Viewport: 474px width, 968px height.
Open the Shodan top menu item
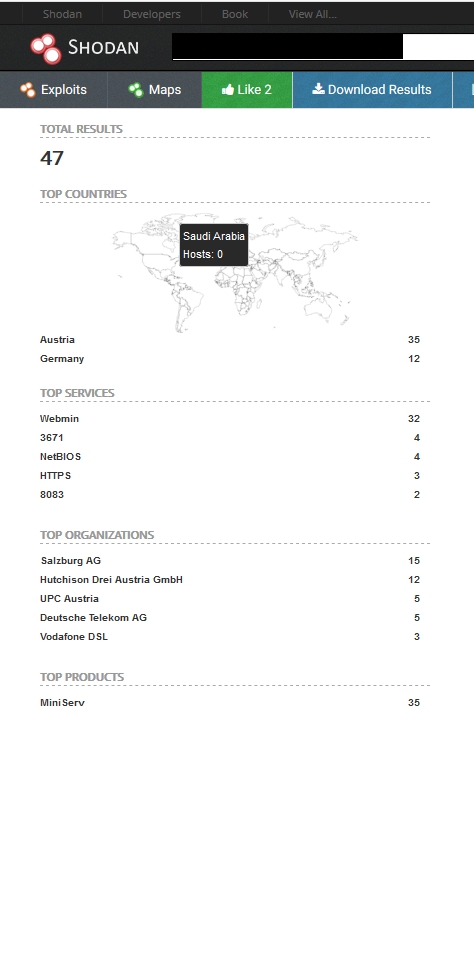[x=62, y=14]
